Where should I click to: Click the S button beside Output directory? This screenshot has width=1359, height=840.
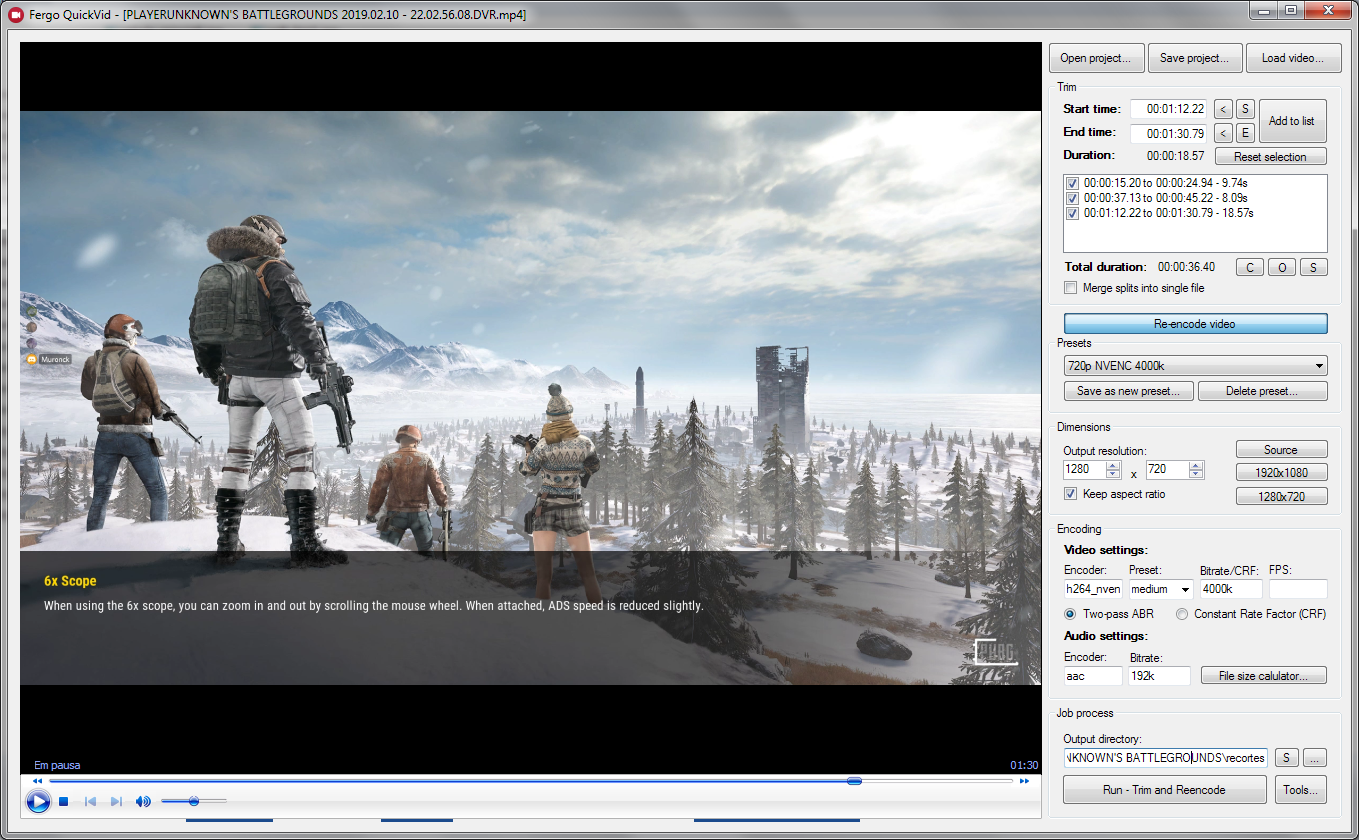[1287, 758]
